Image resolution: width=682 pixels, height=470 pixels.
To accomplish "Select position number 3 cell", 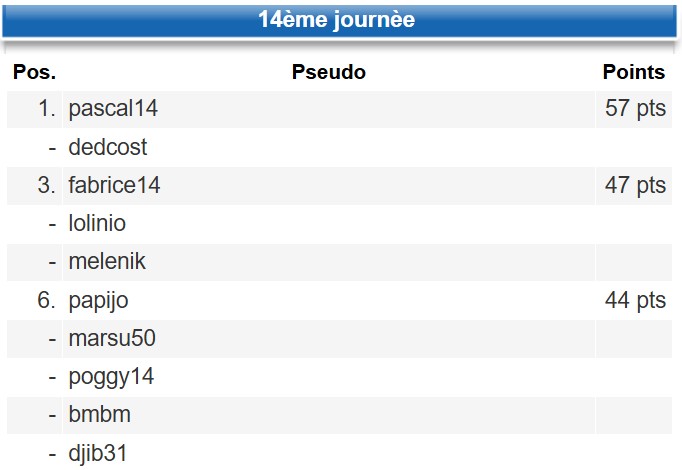I will (x=46, y=185).
